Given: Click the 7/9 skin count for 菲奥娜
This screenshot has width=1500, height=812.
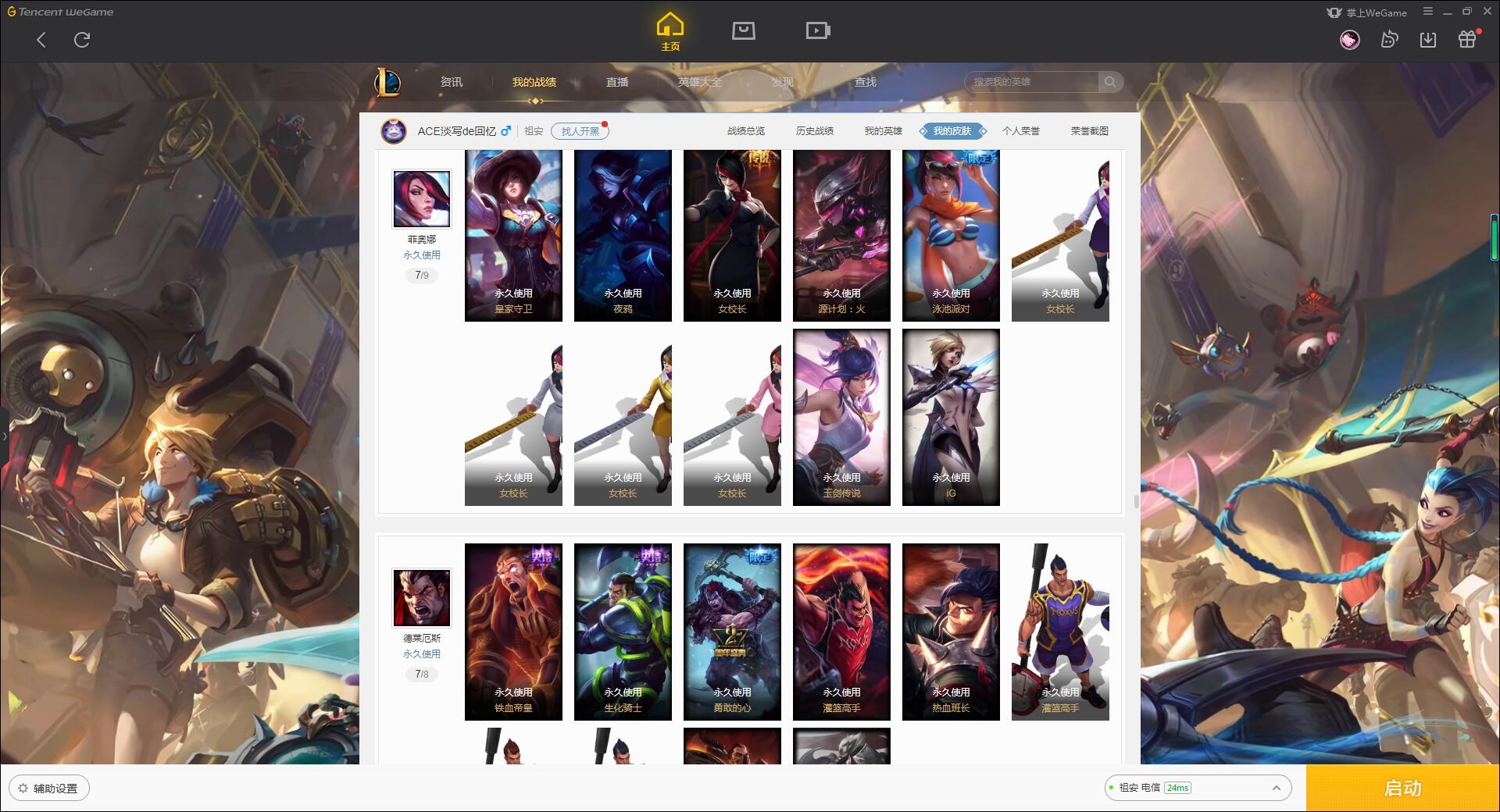Looking at the screenshot, I should [422, 275].
